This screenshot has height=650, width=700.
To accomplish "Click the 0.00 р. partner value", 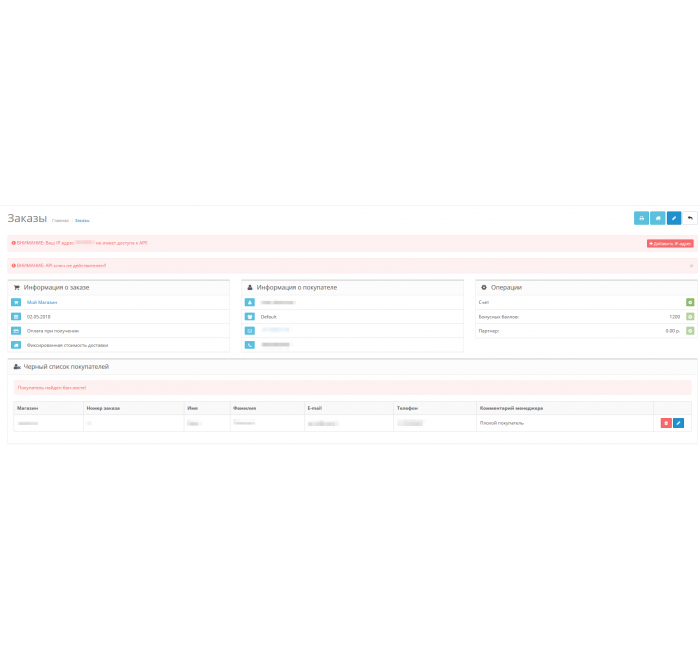I will coord(673,331).
